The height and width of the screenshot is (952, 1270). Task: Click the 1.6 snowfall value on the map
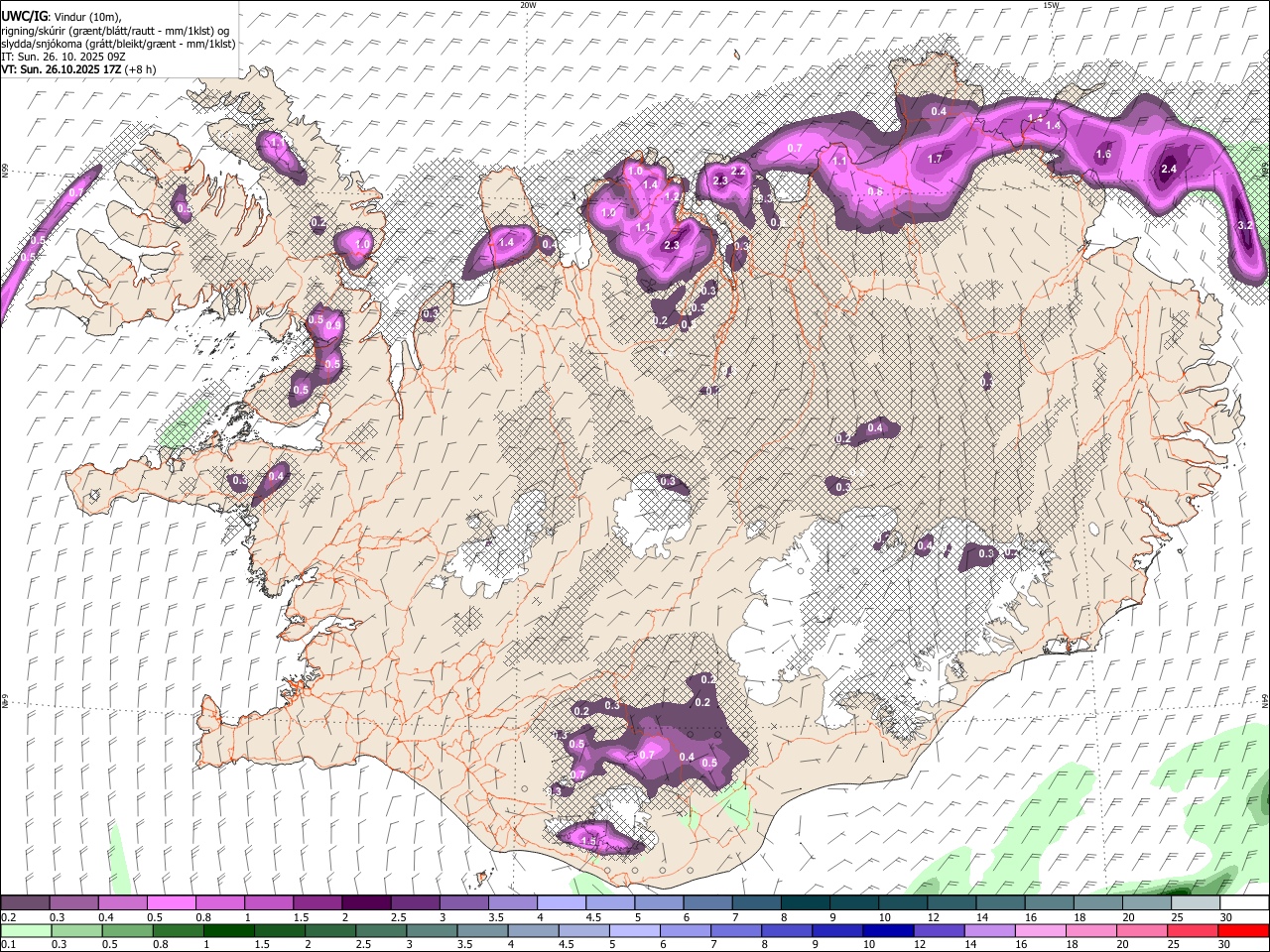1103,155
